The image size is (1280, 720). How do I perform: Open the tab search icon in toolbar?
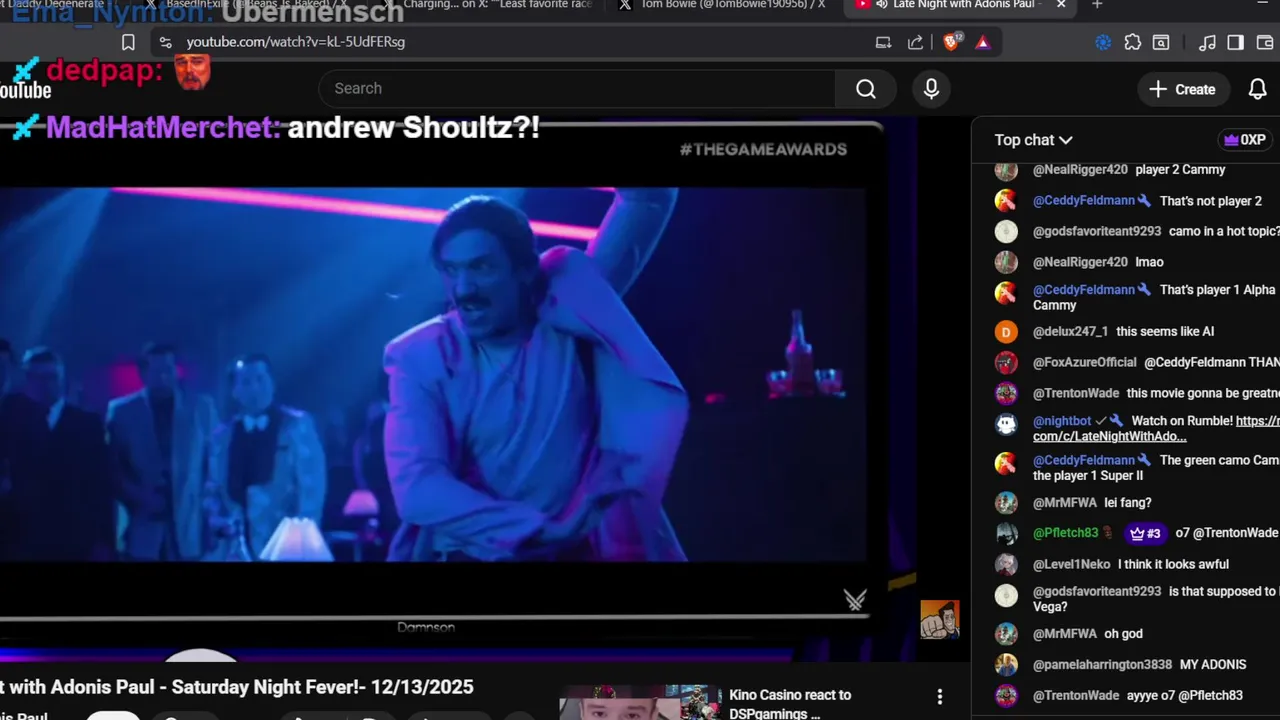point(1161,42)
